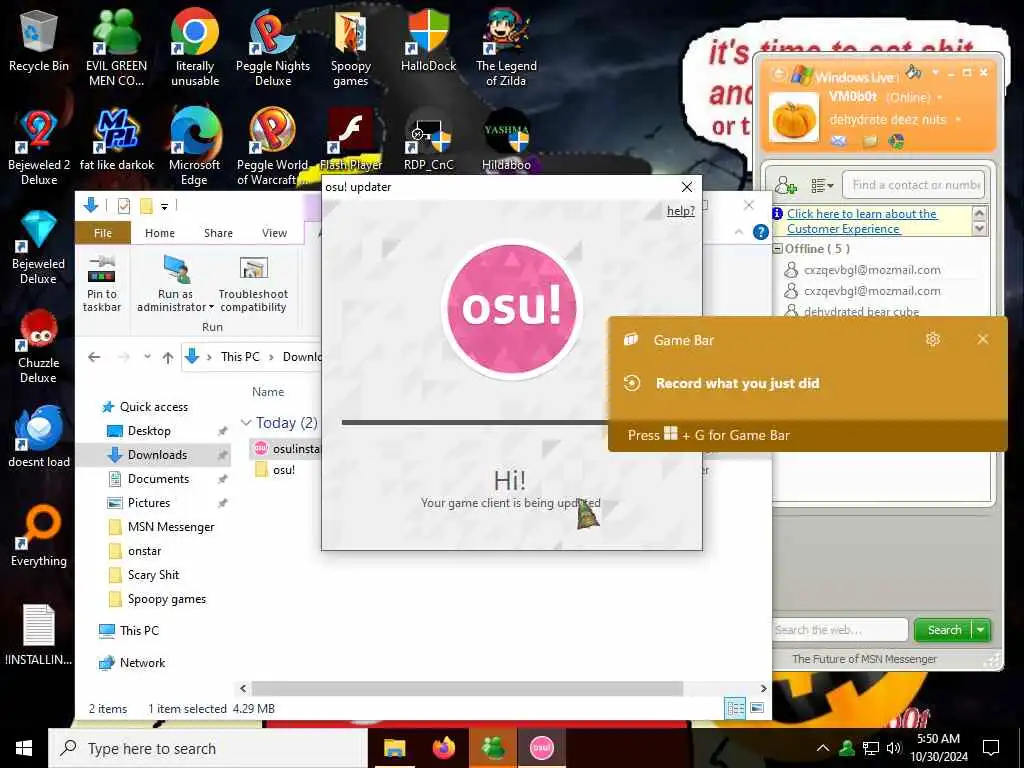Open the Quick Access Toolbar customize dropdown
The image size is (1024, 768).
(165, 206)
